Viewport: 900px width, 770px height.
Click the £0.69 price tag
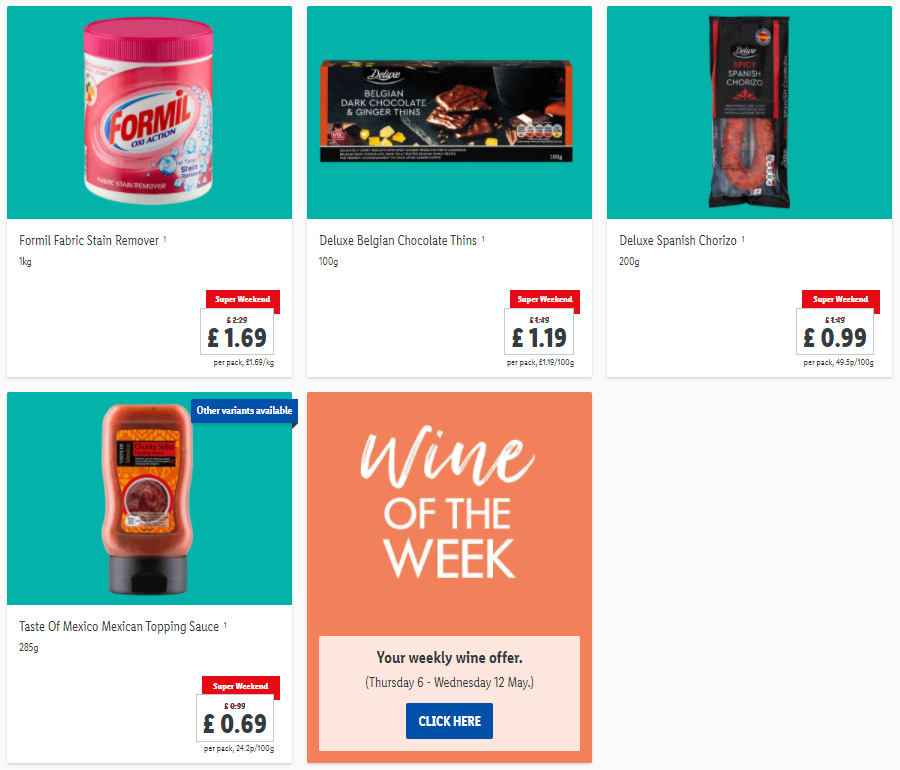[235, 718]
